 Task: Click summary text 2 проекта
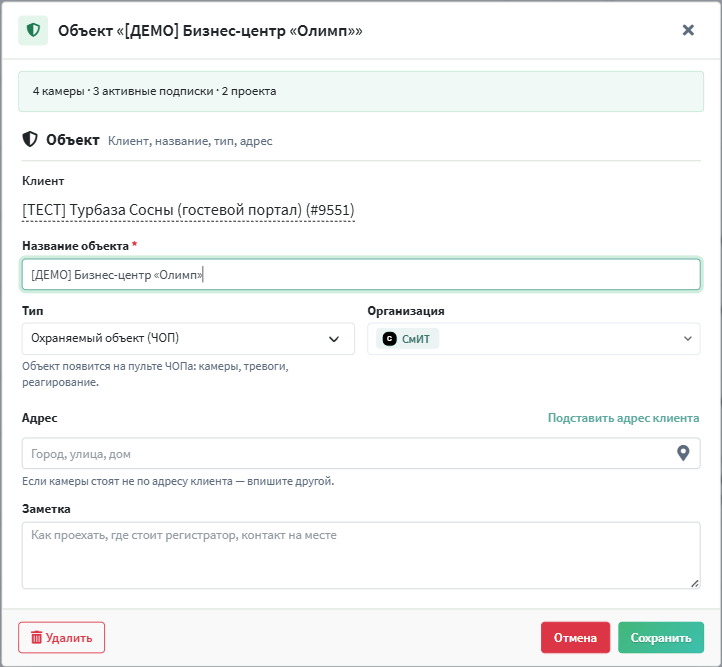(x=249, y=91)
